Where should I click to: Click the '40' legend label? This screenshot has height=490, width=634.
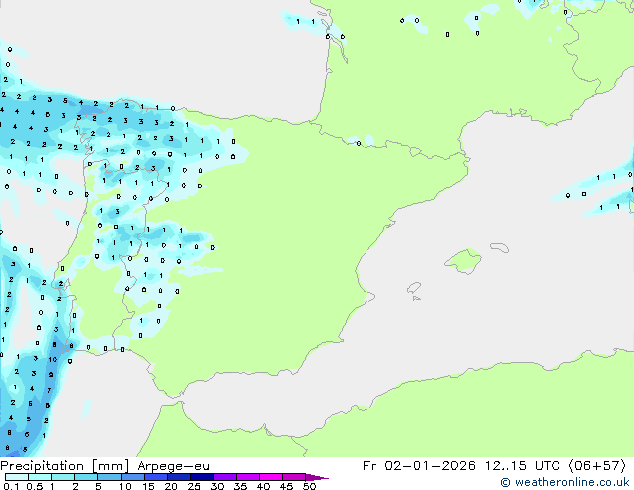pyautogui.click(x=263, y=486)
